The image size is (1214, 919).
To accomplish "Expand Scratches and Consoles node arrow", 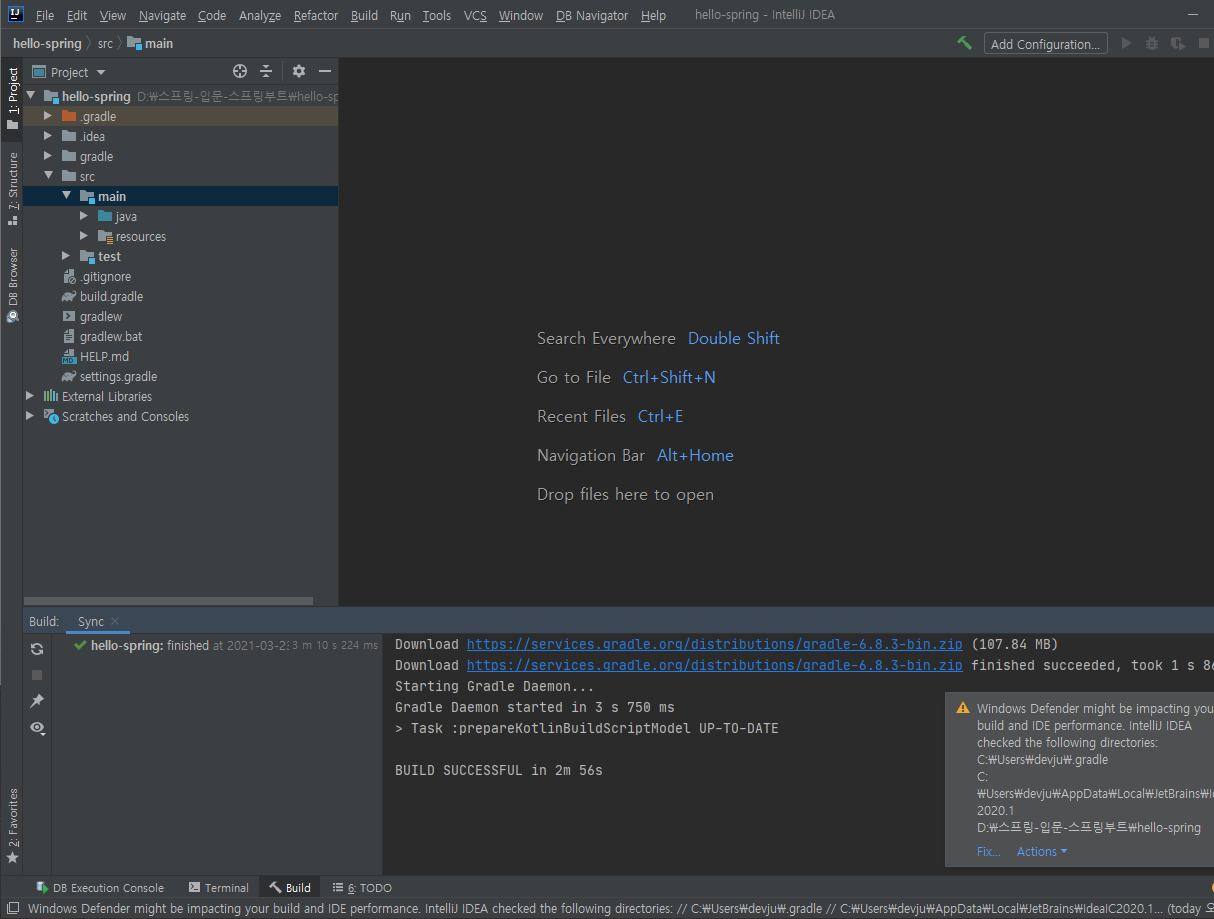I will click(30, 416).
